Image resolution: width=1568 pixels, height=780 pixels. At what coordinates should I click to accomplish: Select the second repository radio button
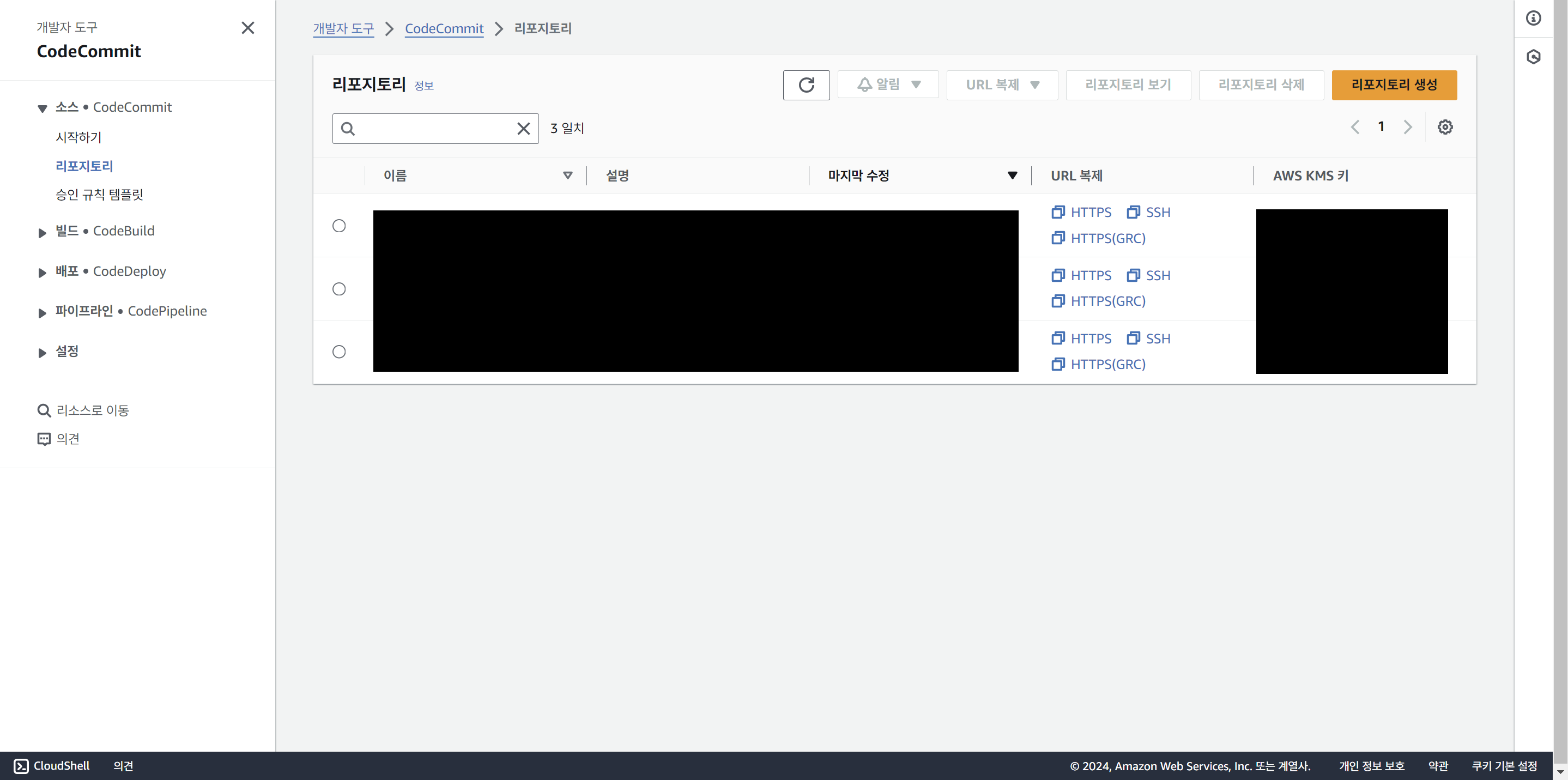pyautogui.click(x=339, y=289)
